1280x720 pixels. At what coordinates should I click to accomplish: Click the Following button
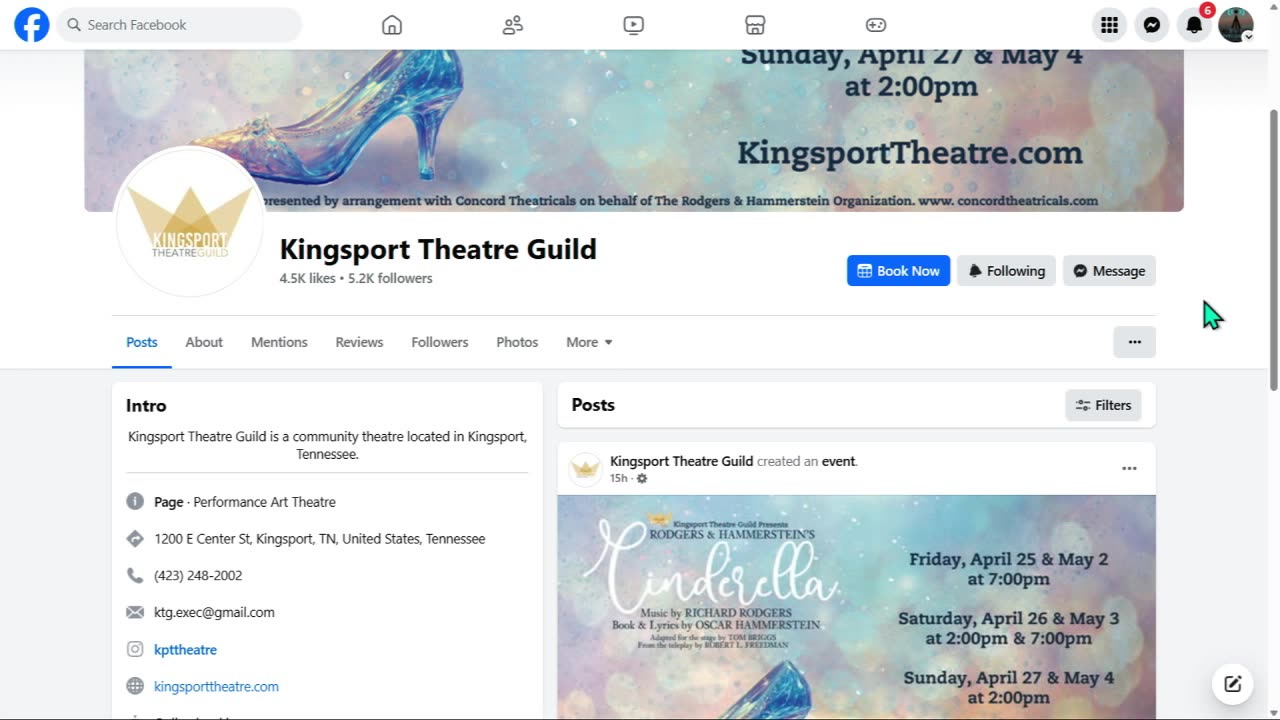point(1006,271)
